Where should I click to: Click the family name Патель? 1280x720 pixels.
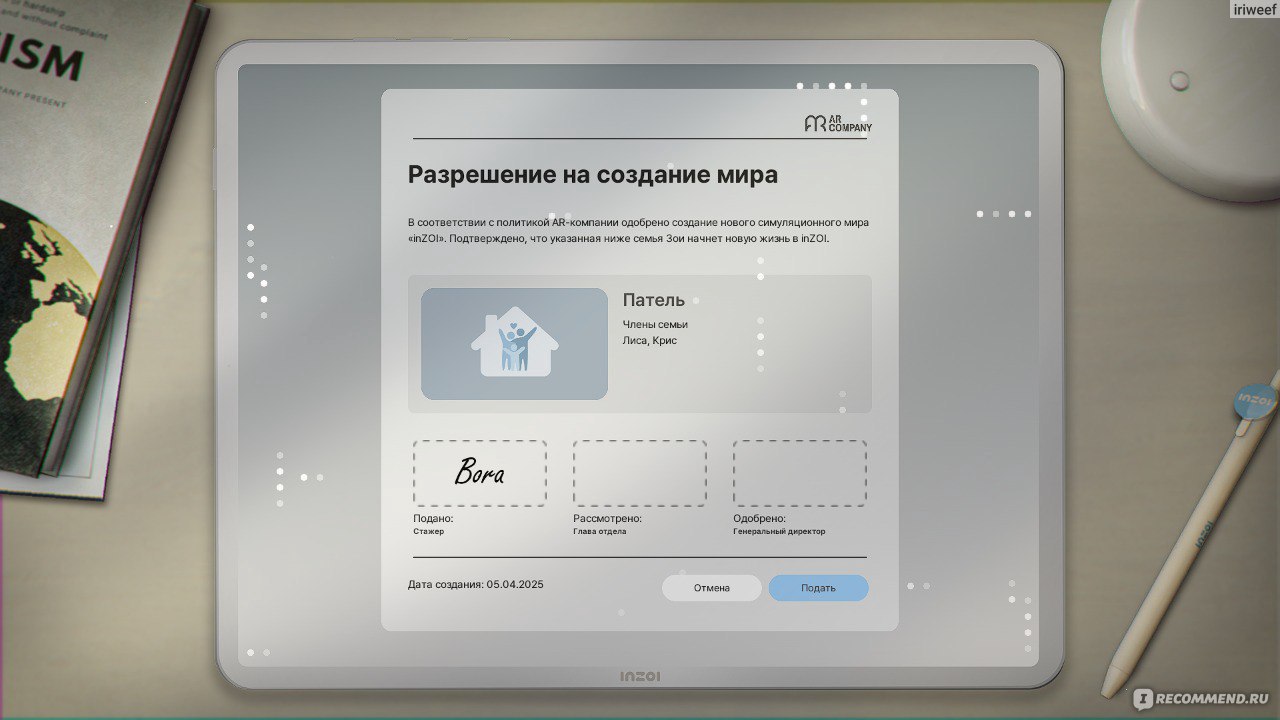point(654,300)
